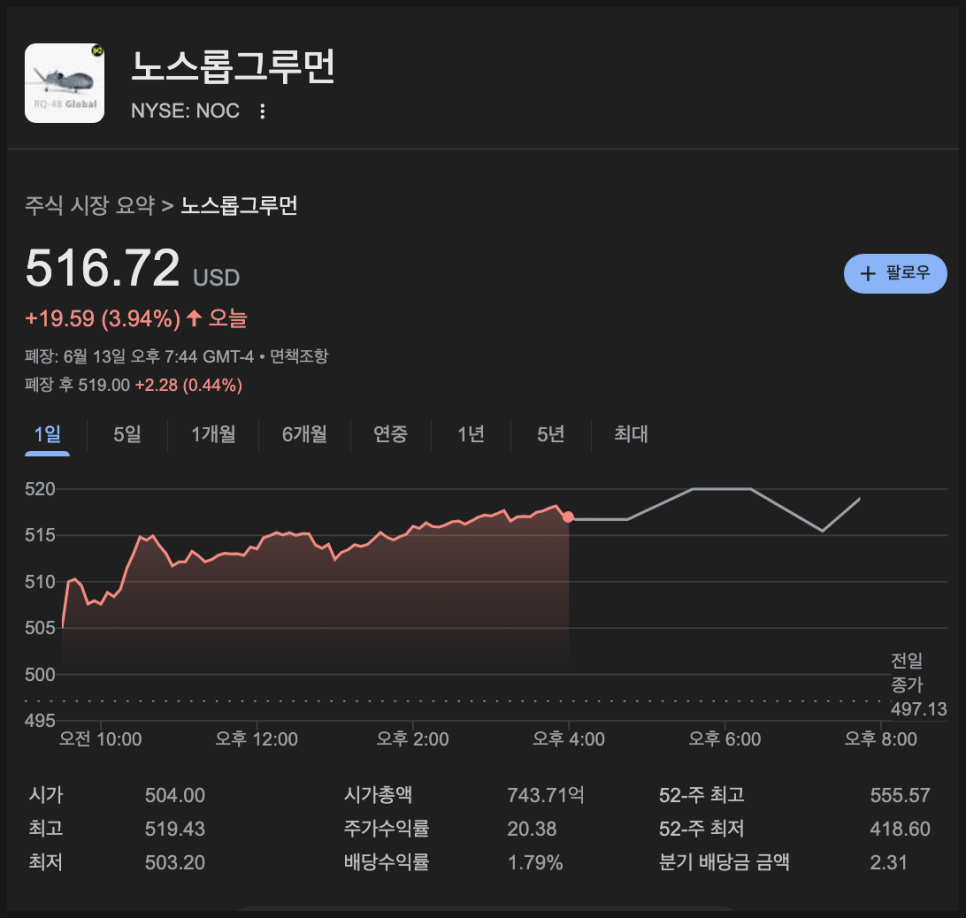This screenshot has height=918, width=966.
Task: Click the 노스롭그루먼 company title
Action: (233, 67)
